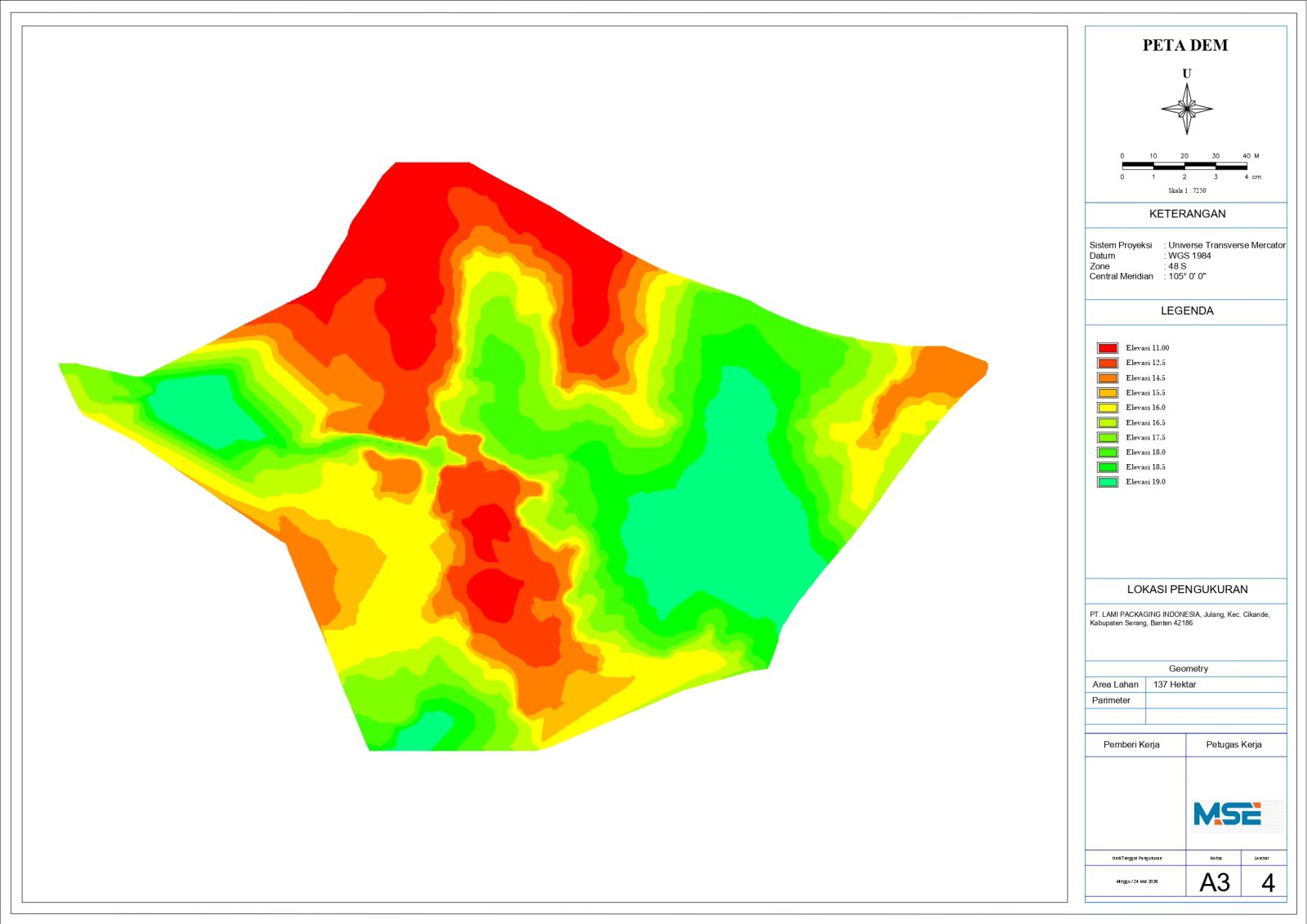
Task: Click the empty Parimeter value cell
Action: (x=1216, y=700)
